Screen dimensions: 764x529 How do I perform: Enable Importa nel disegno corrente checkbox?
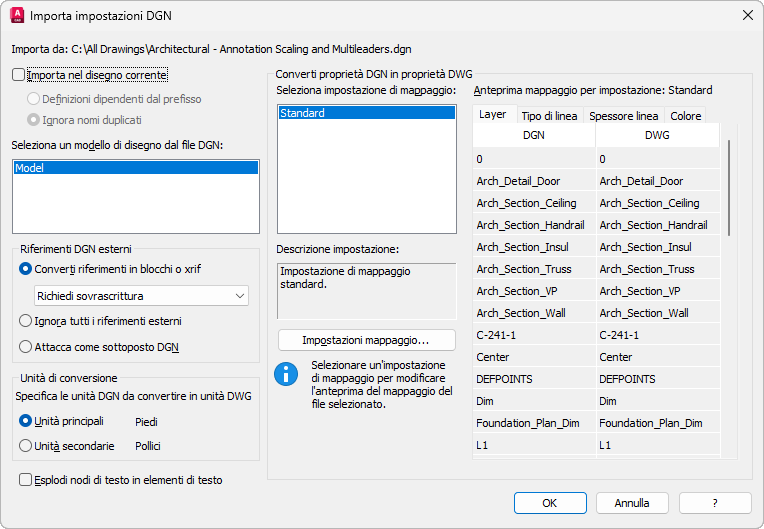click(19, 74)
